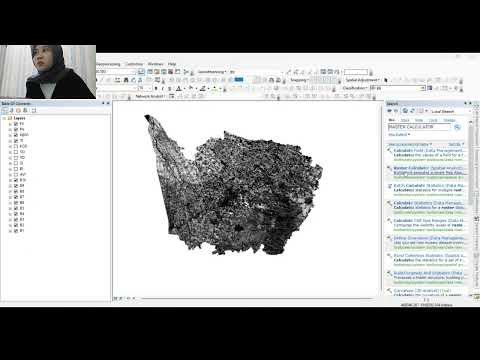
Task: Open the Table Of Contents window icon
Action: 149,72
